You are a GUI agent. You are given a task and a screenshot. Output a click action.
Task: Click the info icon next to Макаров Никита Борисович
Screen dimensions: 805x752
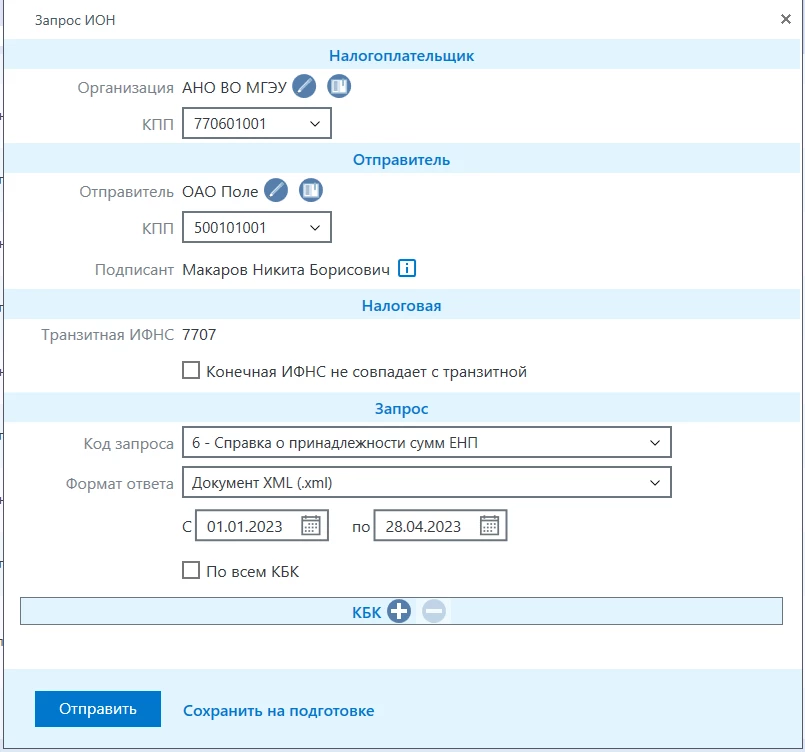(x=407, y=268)
